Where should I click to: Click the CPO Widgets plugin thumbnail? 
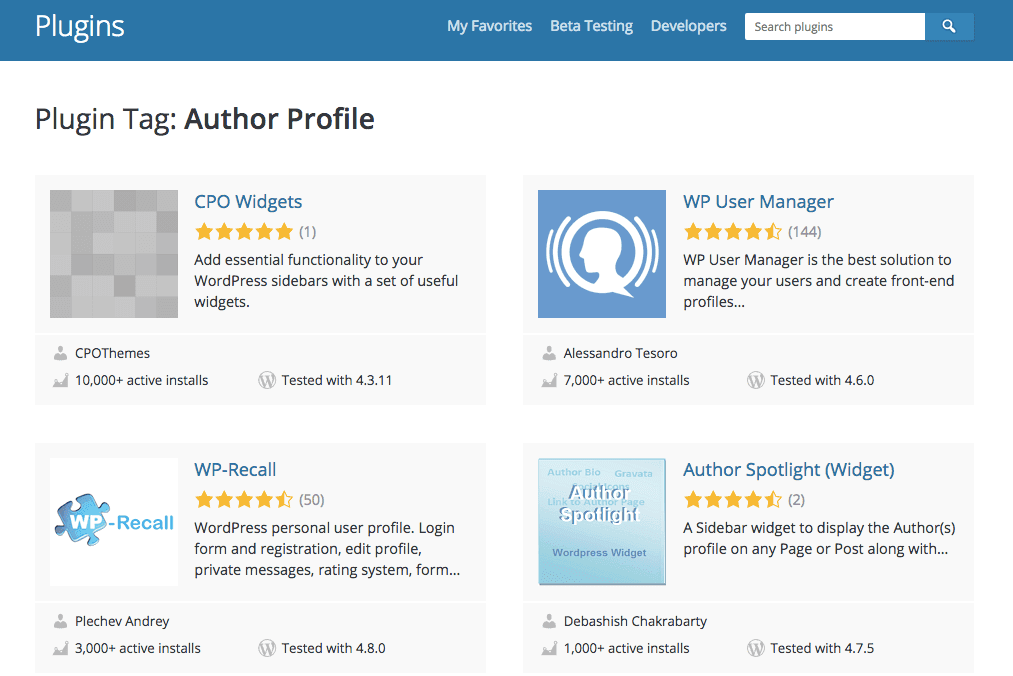click(x=113, y=253)
